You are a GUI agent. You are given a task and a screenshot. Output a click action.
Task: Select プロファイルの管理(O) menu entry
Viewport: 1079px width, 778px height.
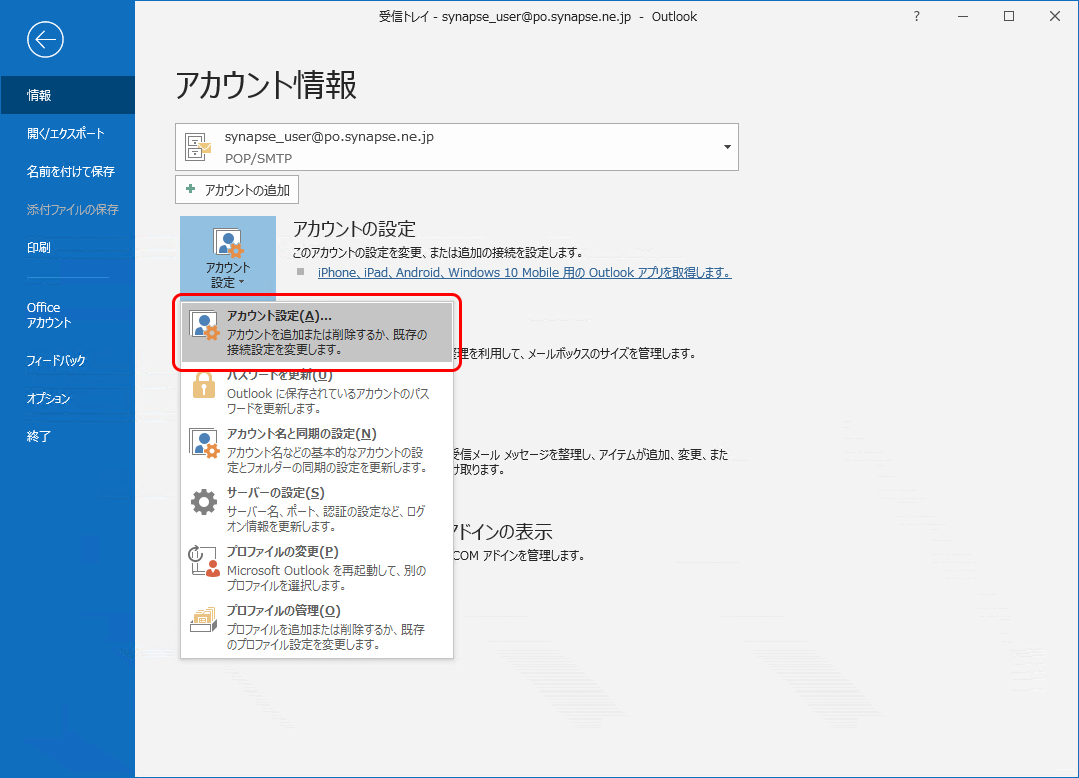[x=317, y=627]
